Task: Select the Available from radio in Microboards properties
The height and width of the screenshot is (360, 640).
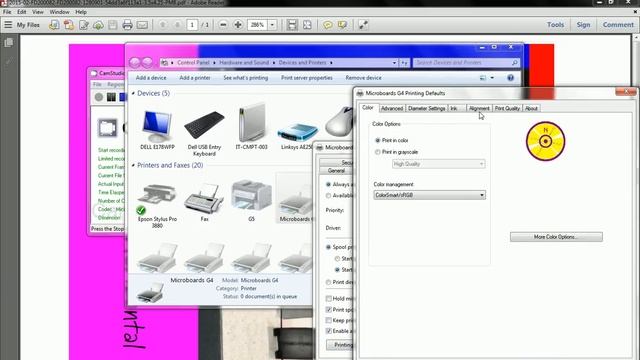Action: tap(328, 196)
